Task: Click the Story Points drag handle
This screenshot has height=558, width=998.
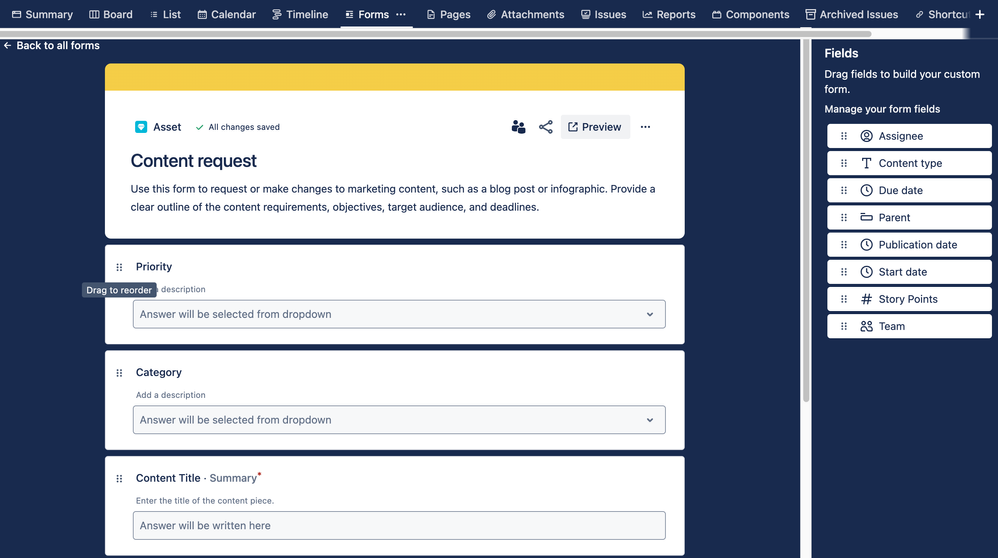Action: 844,299
